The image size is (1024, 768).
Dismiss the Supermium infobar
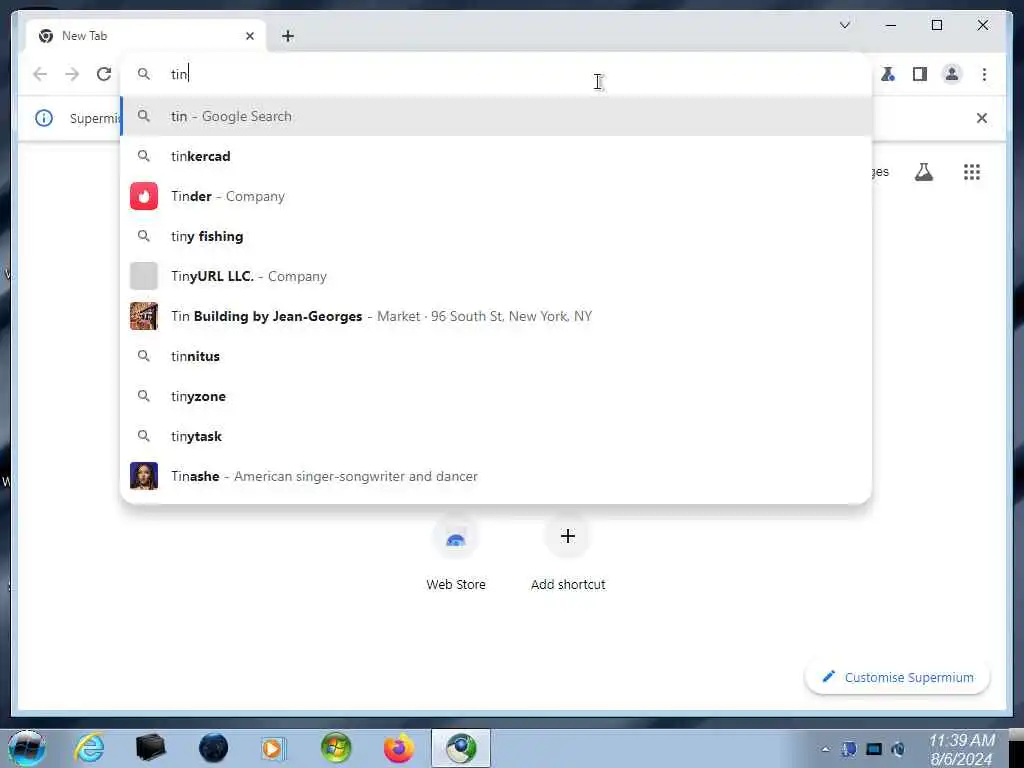(x=981, y=118)
